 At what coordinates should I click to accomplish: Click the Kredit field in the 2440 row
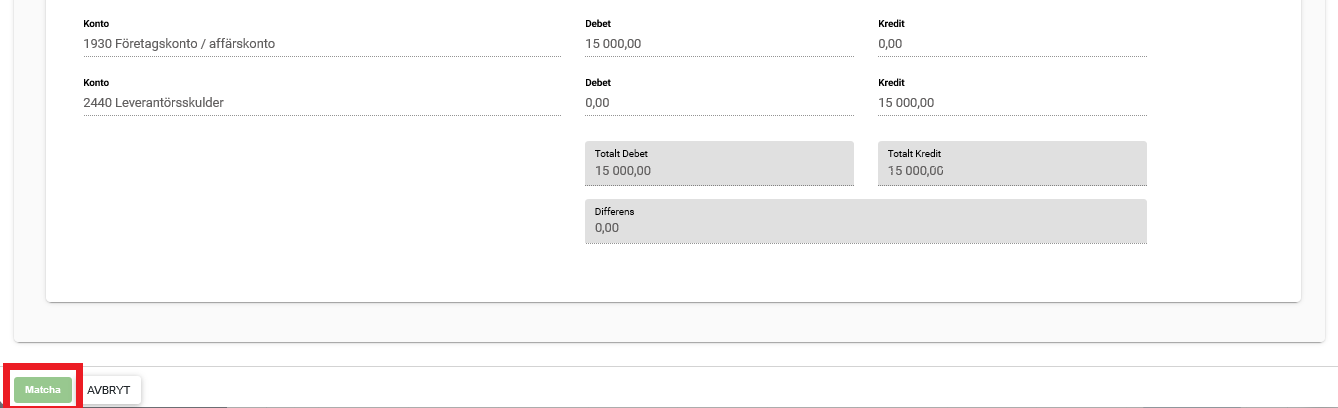[1011, 102]
